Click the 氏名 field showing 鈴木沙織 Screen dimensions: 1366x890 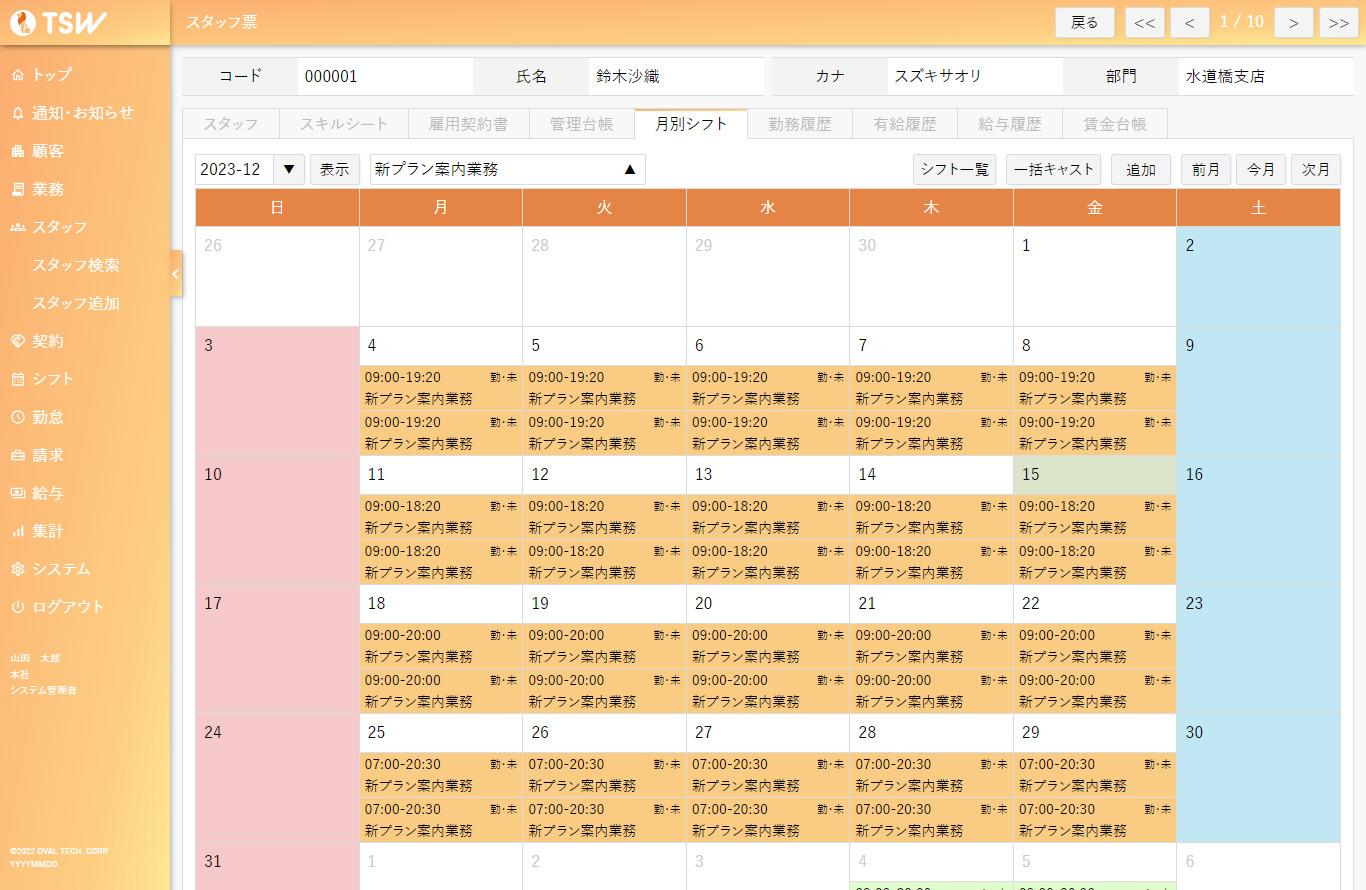point(675,76)
